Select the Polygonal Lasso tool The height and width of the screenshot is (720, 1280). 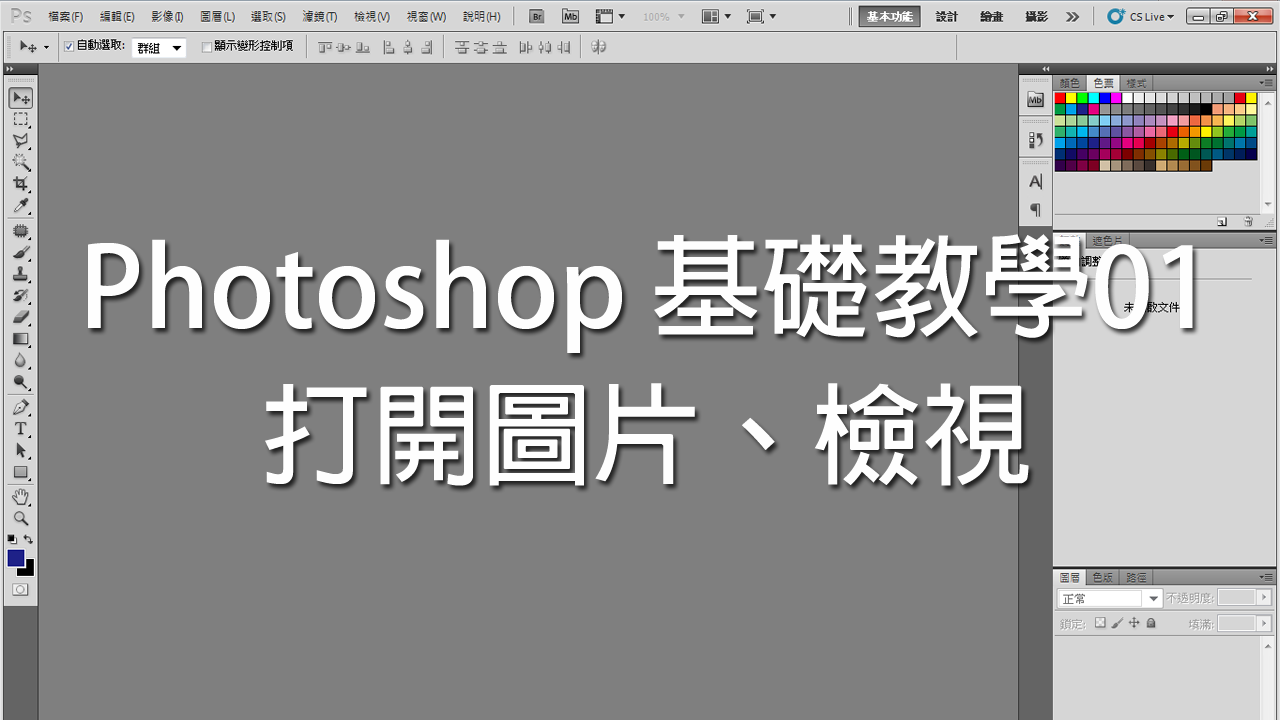pyautogui.click(x=21, y=141)
